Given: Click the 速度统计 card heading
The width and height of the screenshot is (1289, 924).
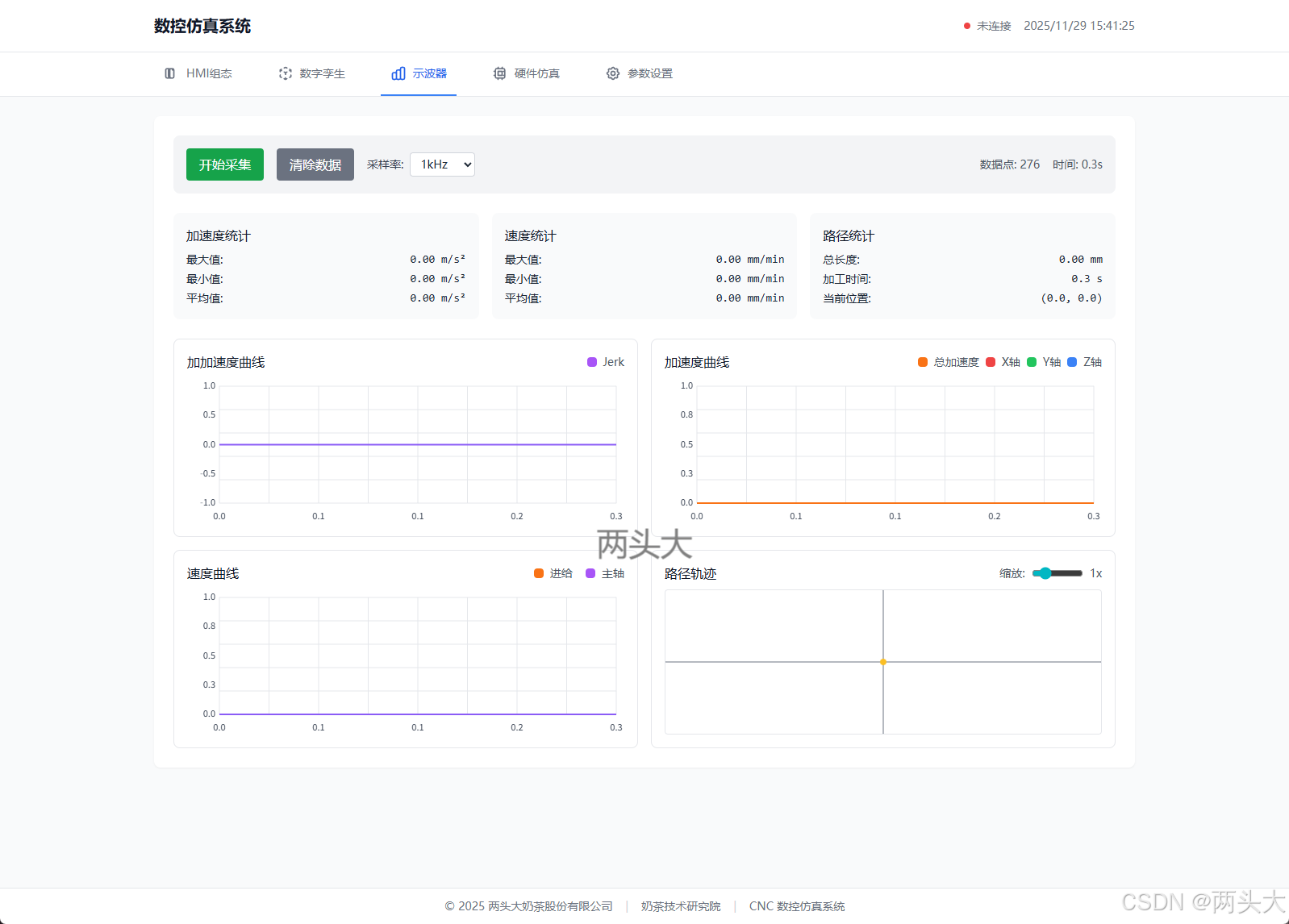Looking at the screenshot, I should [531, 236].
